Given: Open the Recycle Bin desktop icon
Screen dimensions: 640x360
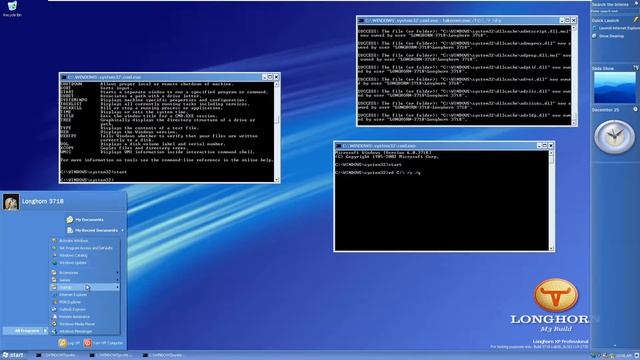Looking at the screenshot, I should point(12,9).
